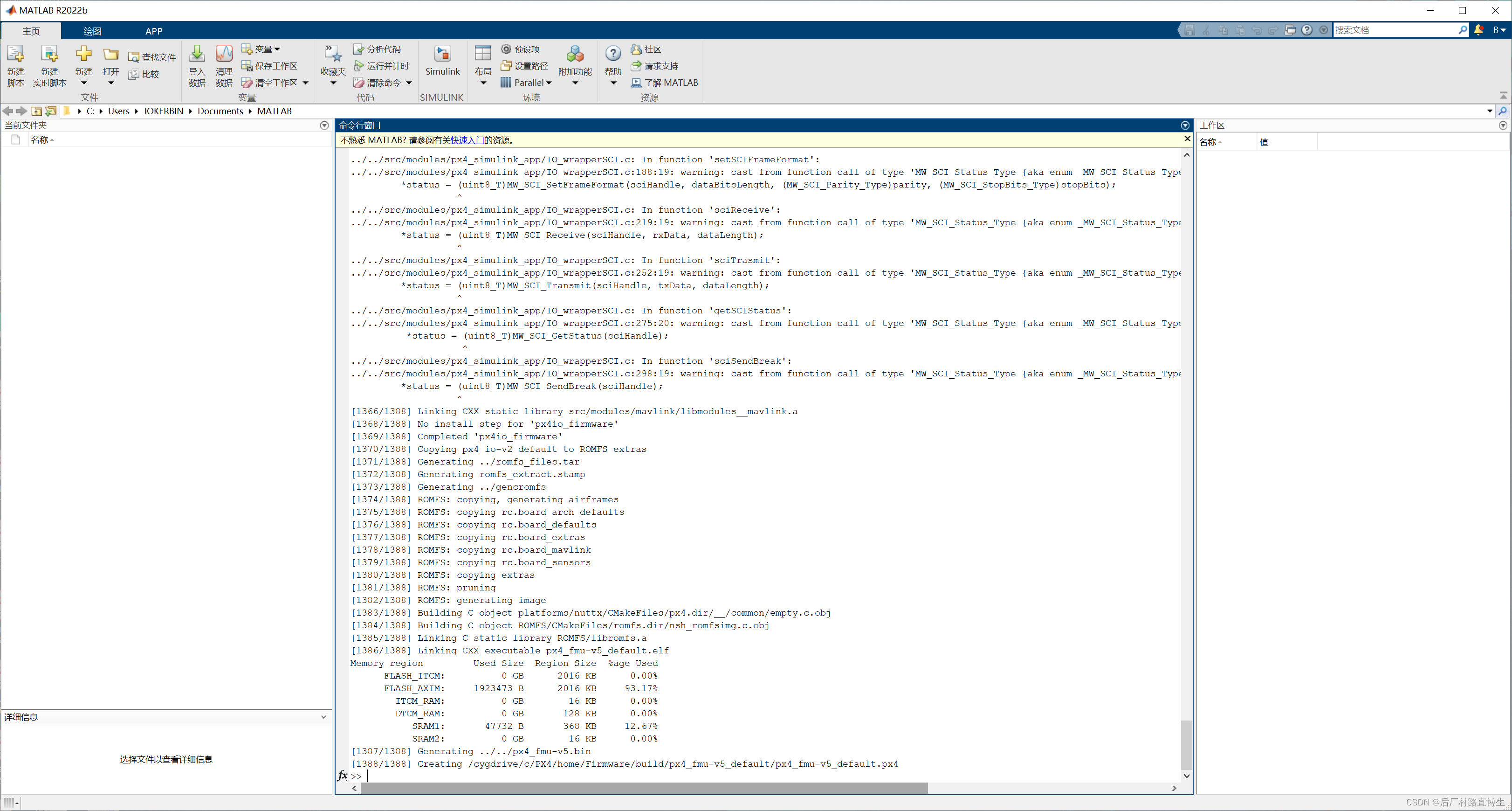1512x811 pixels.
Task: Click 分析代码 (Analyze Code)
Action: click(378, 49)
